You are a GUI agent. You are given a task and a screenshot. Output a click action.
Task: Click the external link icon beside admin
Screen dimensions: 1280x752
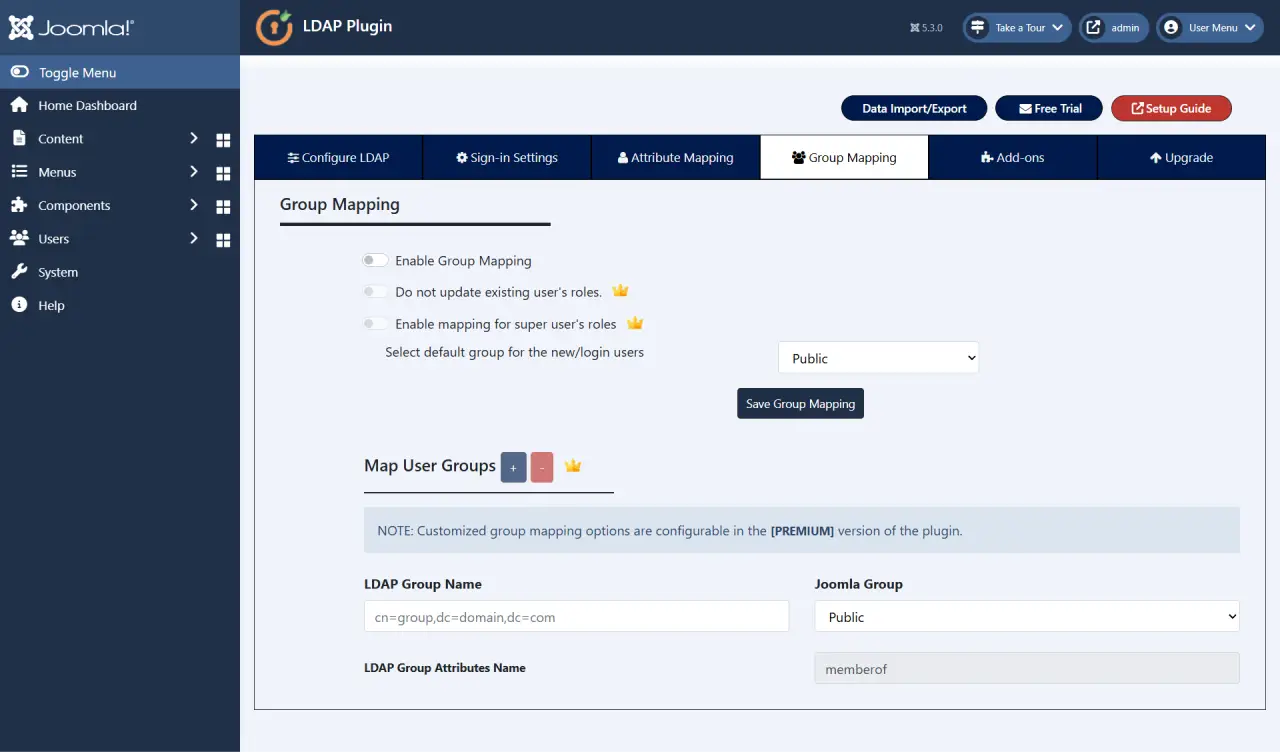[x=1093, y=27]
